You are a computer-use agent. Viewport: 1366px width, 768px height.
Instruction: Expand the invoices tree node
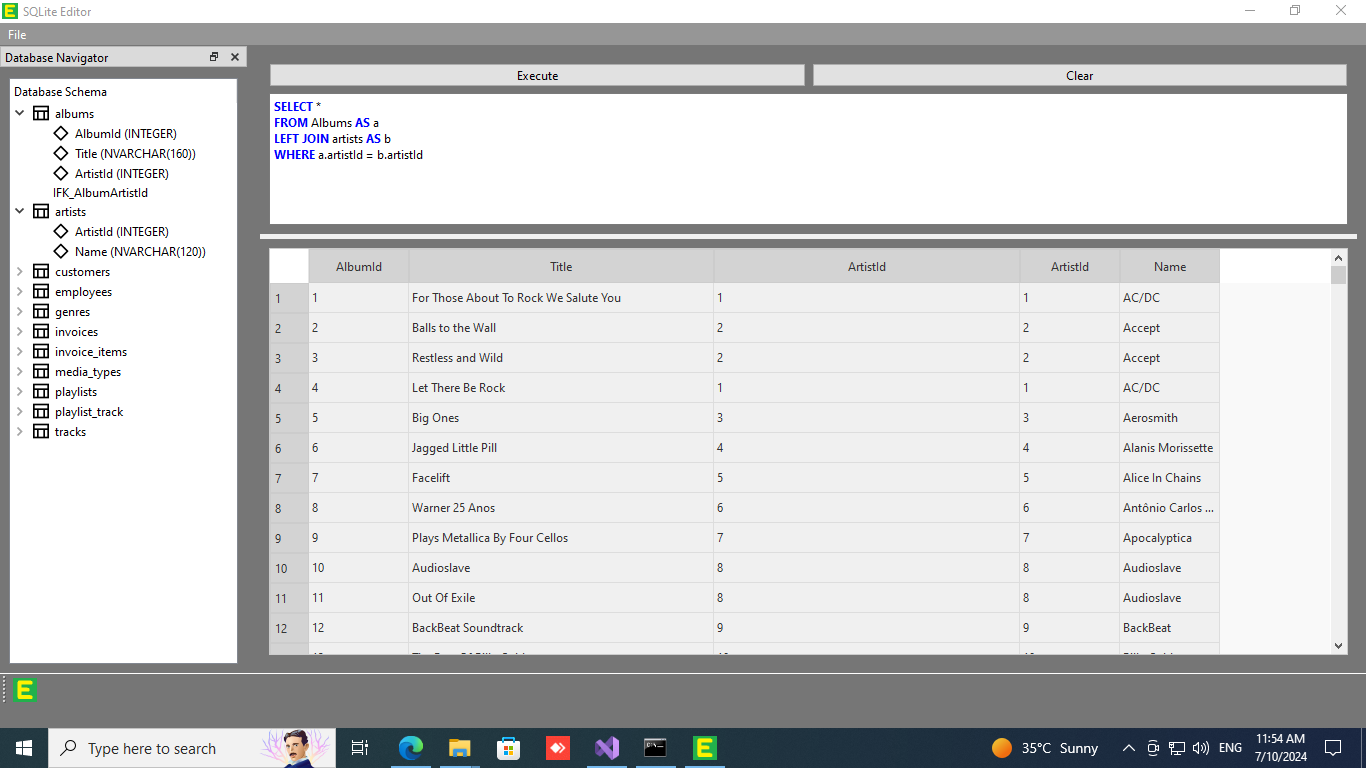click(20, 331)
